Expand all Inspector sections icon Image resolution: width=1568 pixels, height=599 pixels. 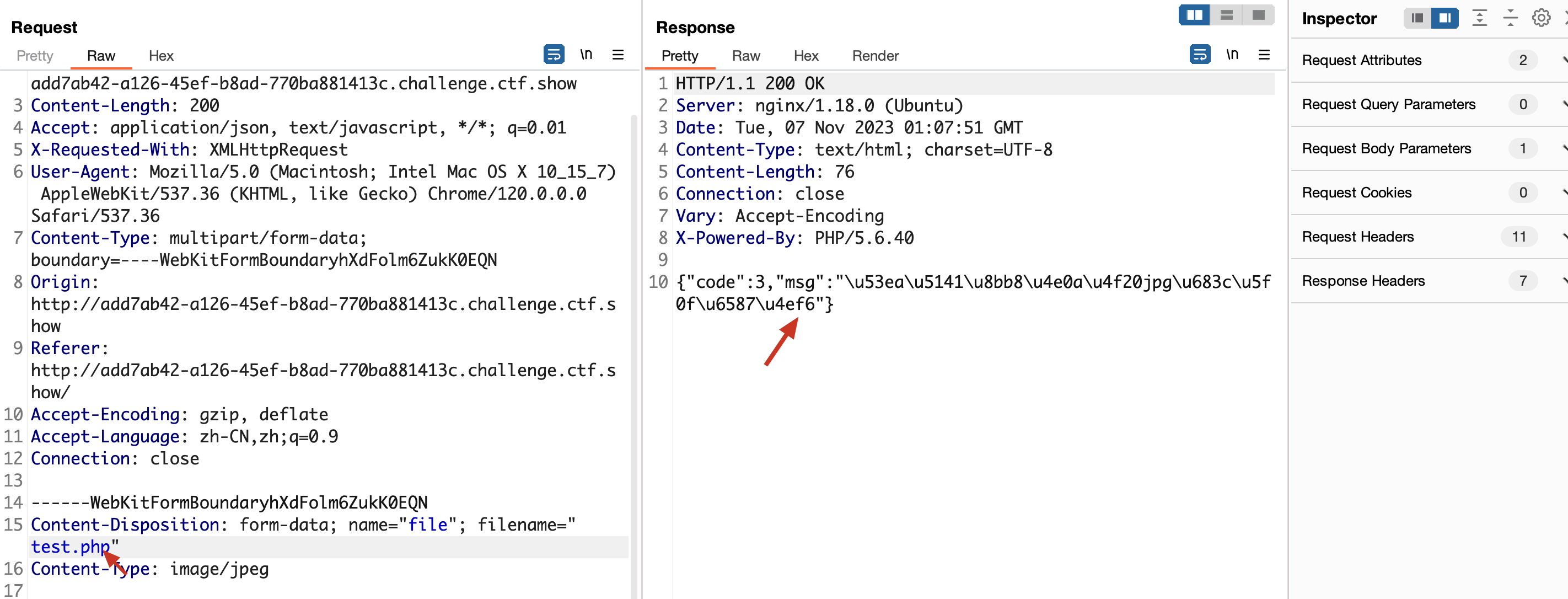[x=1479, y=18]
